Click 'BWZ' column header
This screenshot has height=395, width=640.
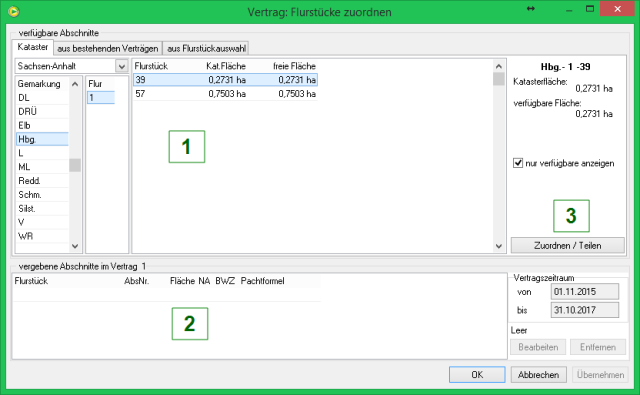coord(225,281)
